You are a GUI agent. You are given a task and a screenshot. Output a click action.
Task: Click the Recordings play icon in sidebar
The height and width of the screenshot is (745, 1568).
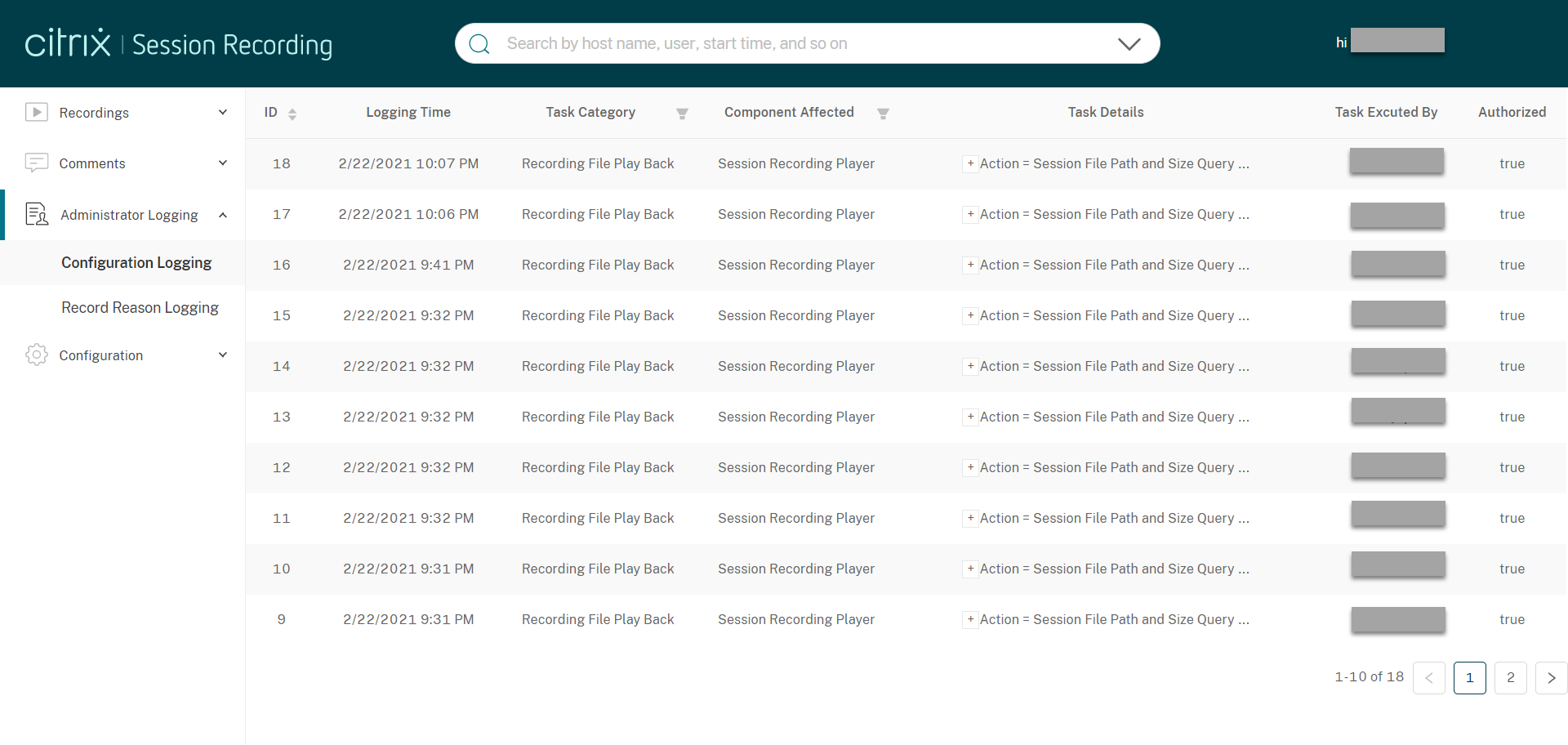pos(37,112)
